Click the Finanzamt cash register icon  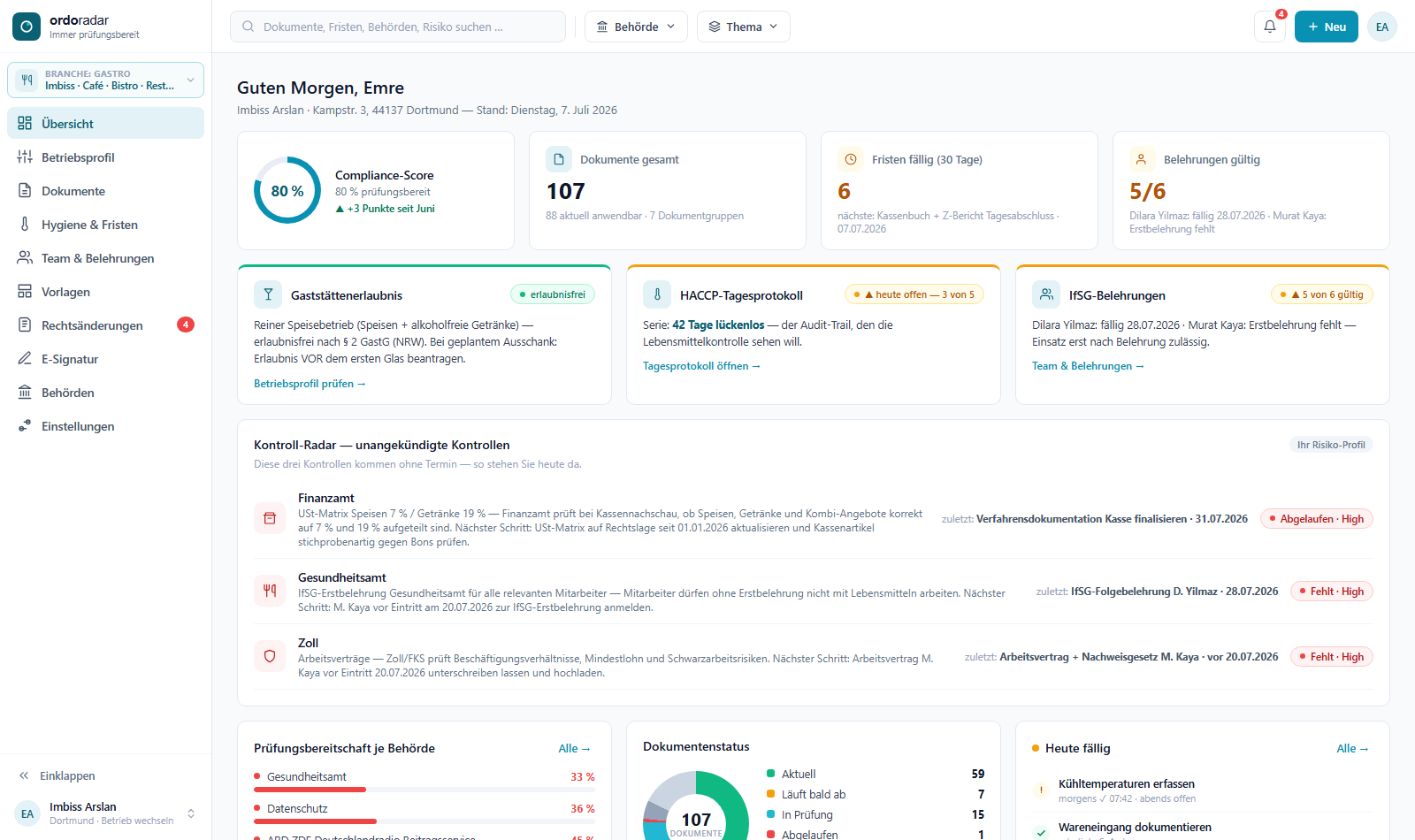click(270, 518)
